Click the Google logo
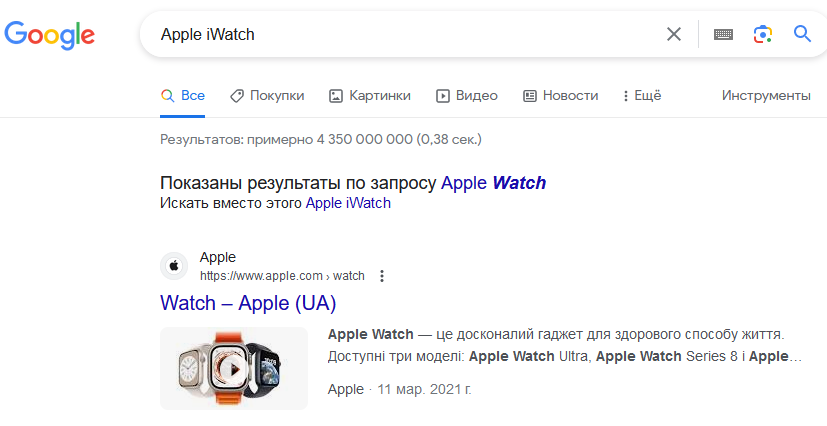 [50, 35]
